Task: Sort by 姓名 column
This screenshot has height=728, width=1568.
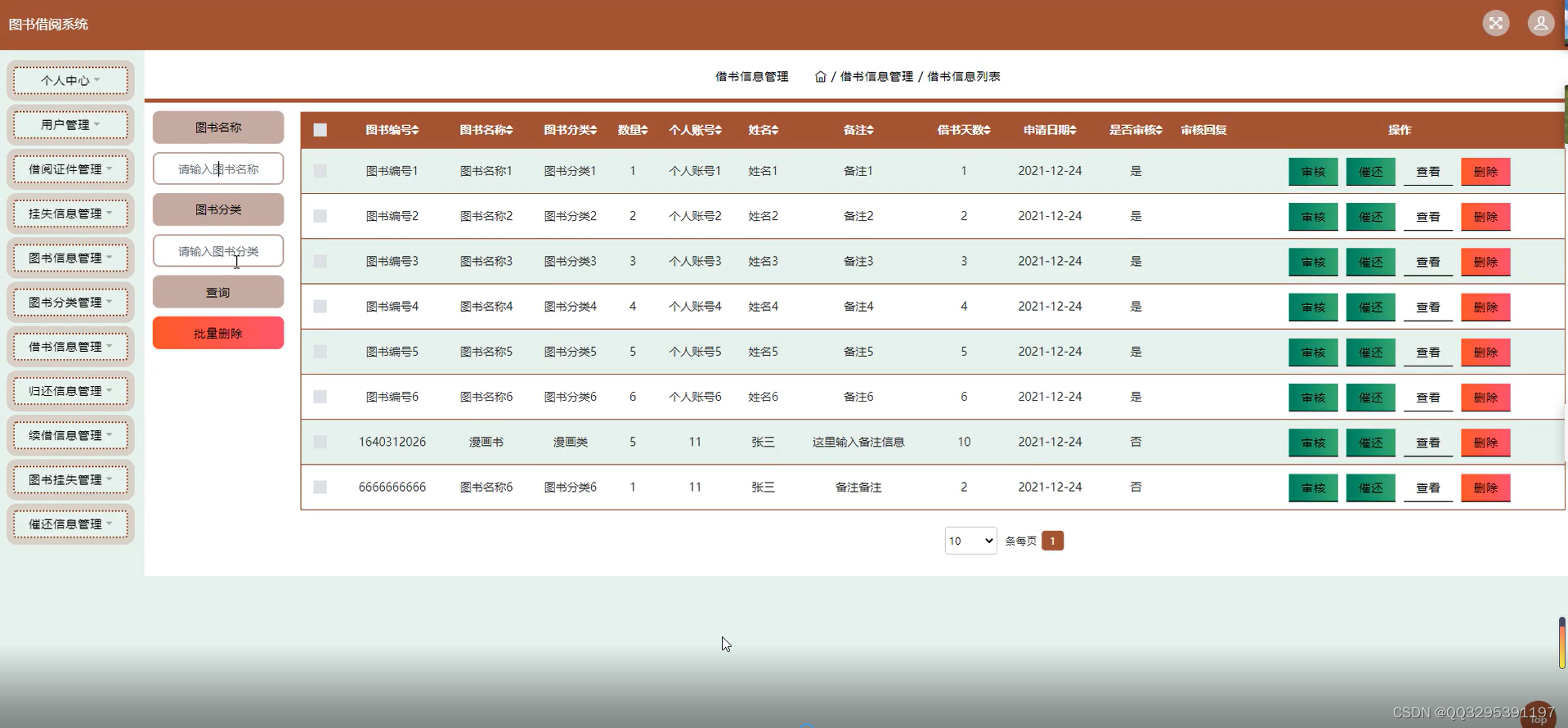Action: pyautogui.click(x=774, y=130)
